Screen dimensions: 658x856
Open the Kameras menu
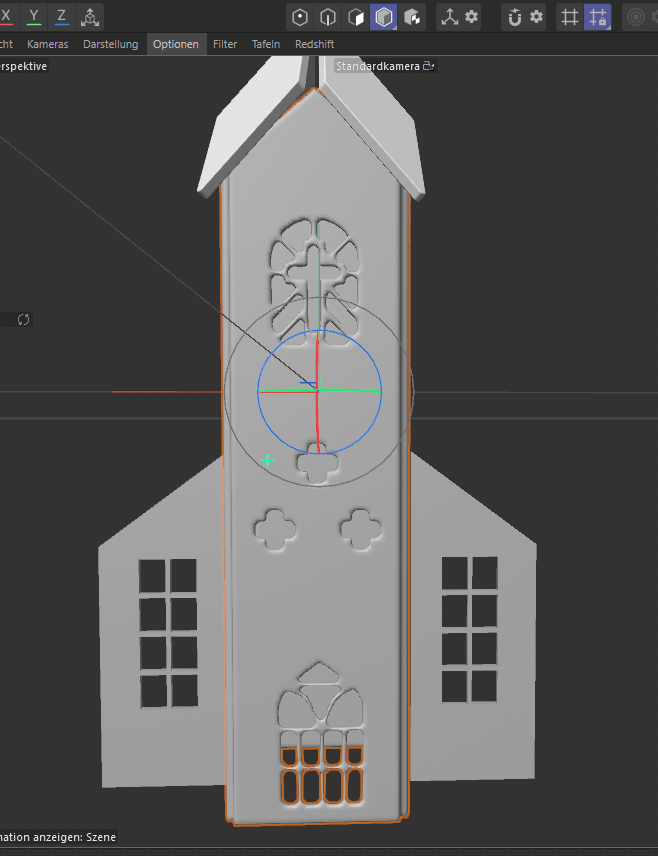coord(48,44)
